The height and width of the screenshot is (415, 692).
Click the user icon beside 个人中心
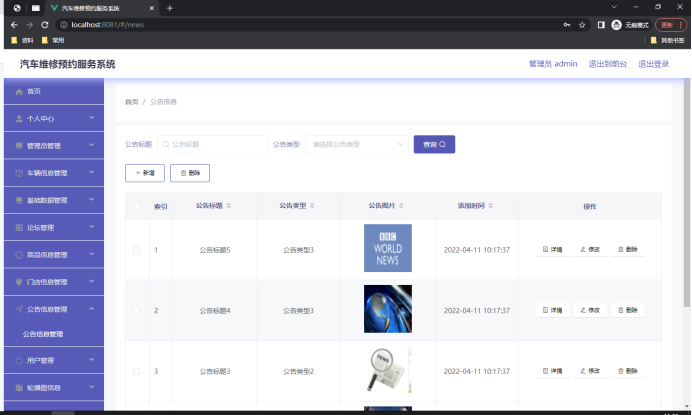[19, 119]
